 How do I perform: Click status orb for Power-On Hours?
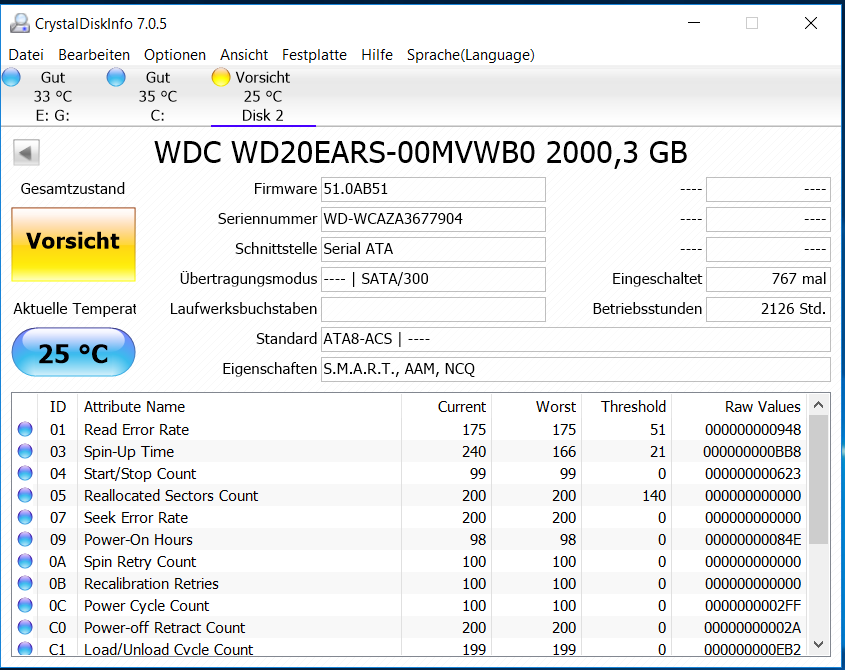click(x=25, y=539)
